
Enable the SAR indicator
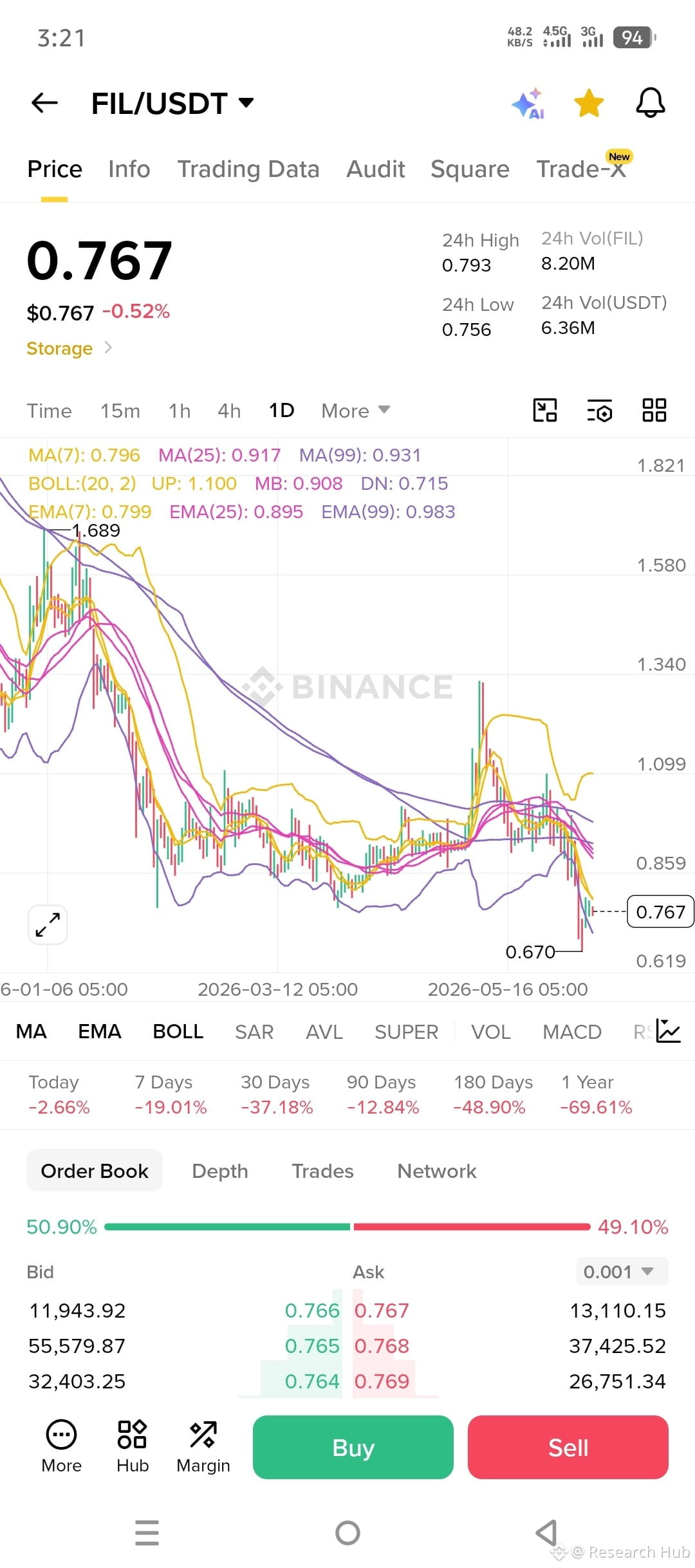point(254,1032)
